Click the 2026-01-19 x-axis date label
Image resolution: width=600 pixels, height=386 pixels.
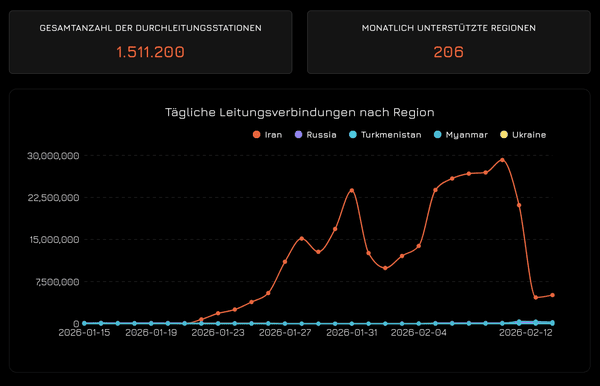point(151,333)
